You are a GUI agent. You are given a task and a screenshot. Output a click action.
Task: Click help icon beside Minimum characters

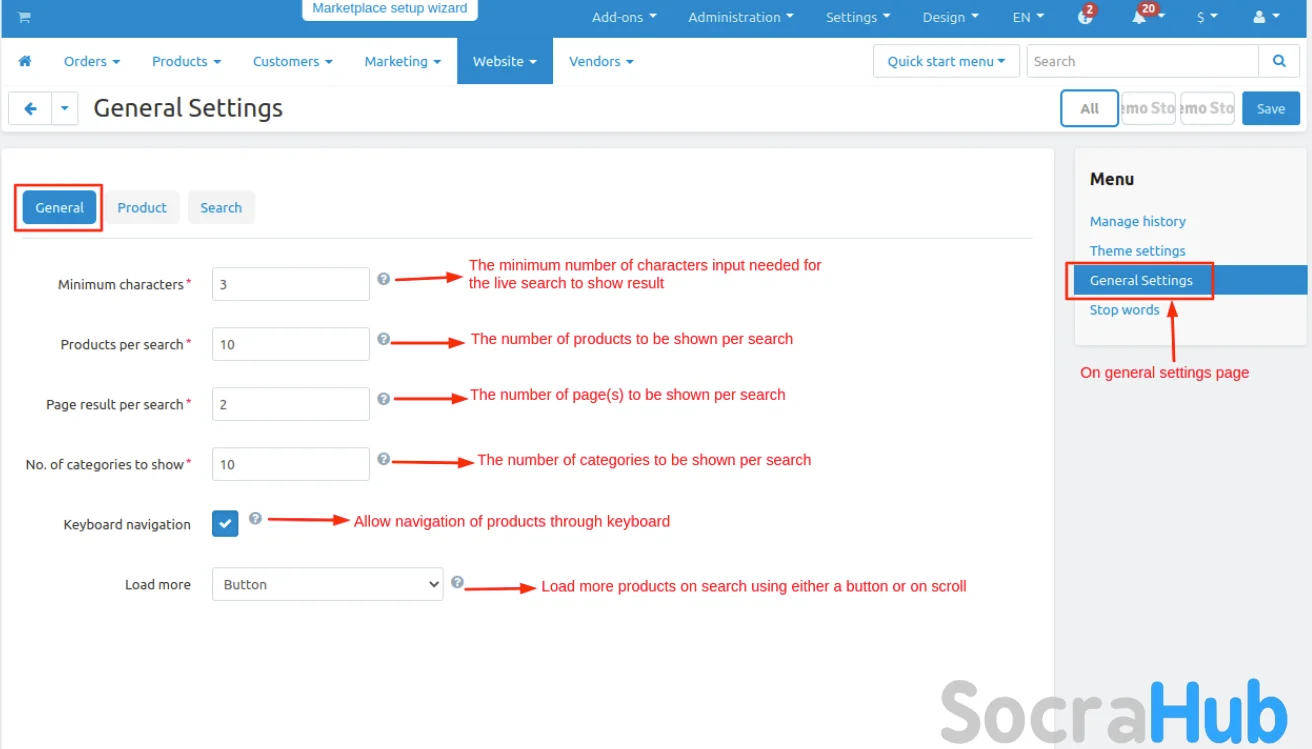click(383, 280)
